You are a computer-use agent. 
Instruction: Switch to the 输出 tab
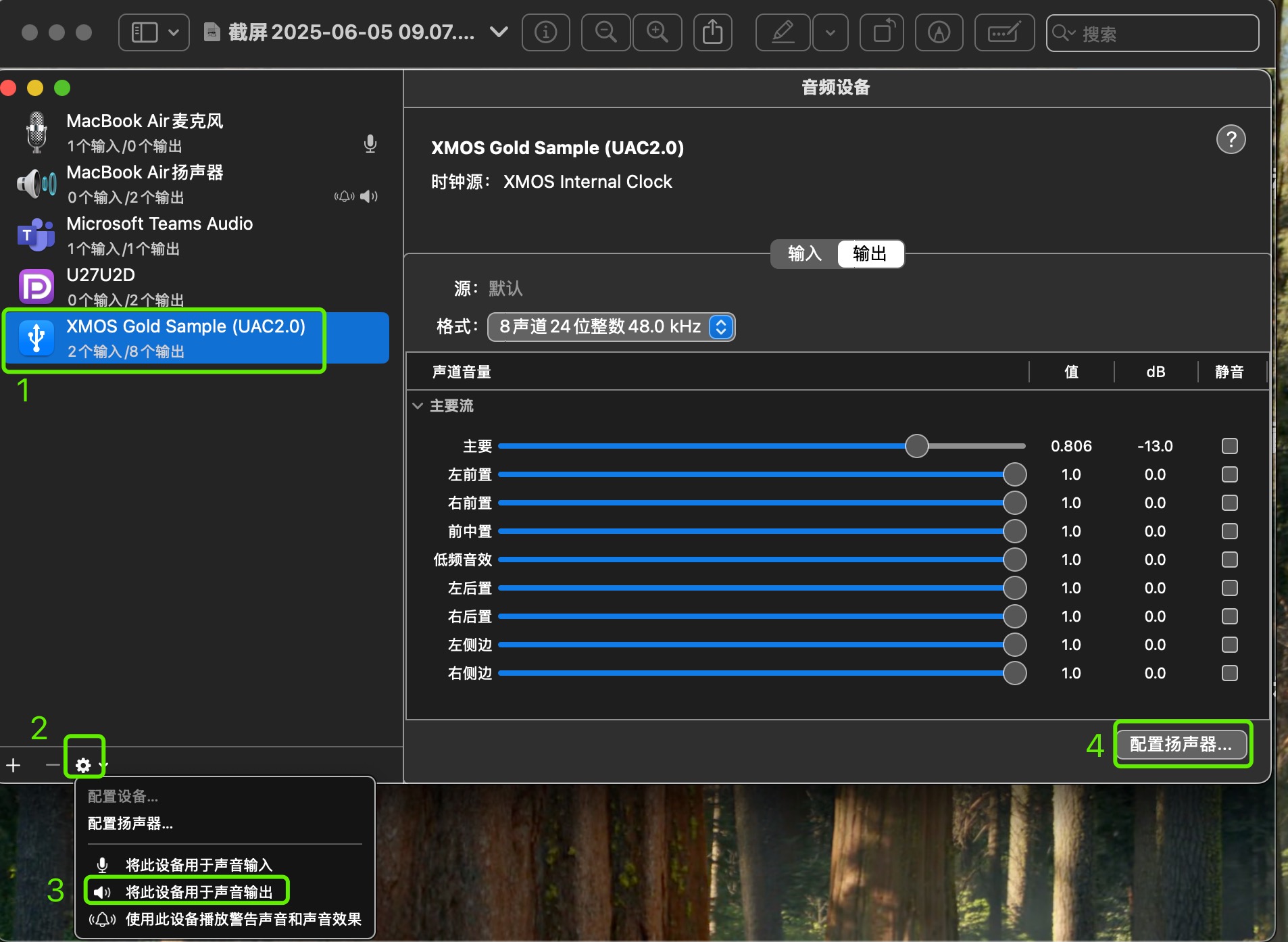[x=870, y=253]
